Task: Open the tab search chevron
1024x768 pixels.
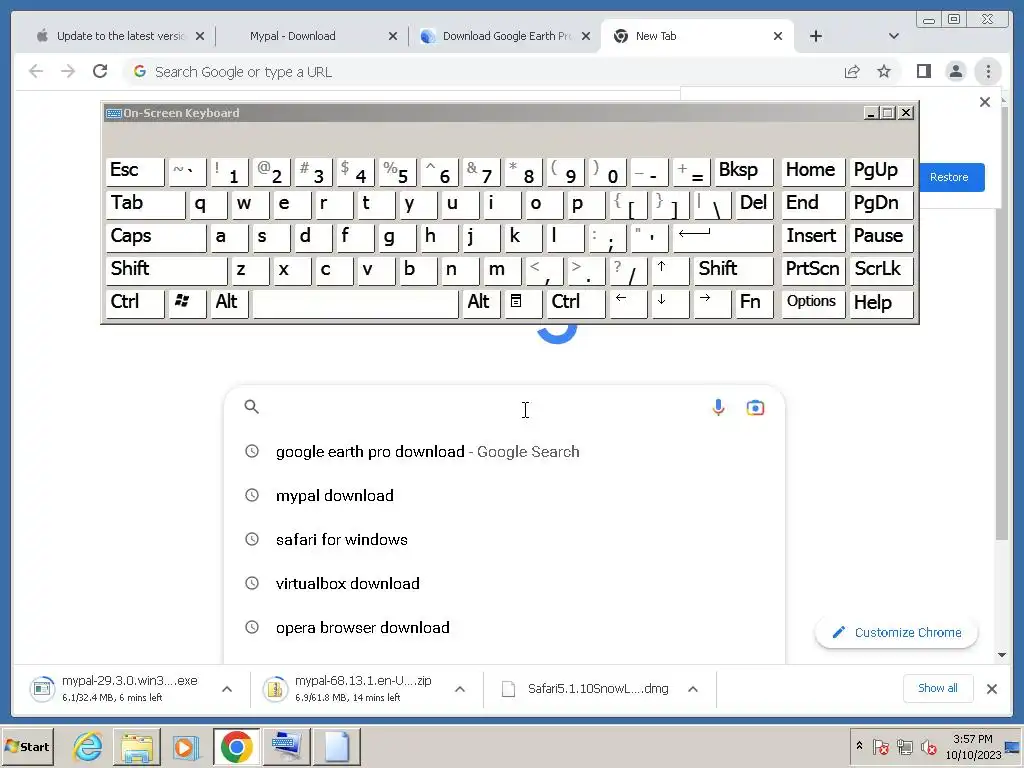Action: (894, 36)
